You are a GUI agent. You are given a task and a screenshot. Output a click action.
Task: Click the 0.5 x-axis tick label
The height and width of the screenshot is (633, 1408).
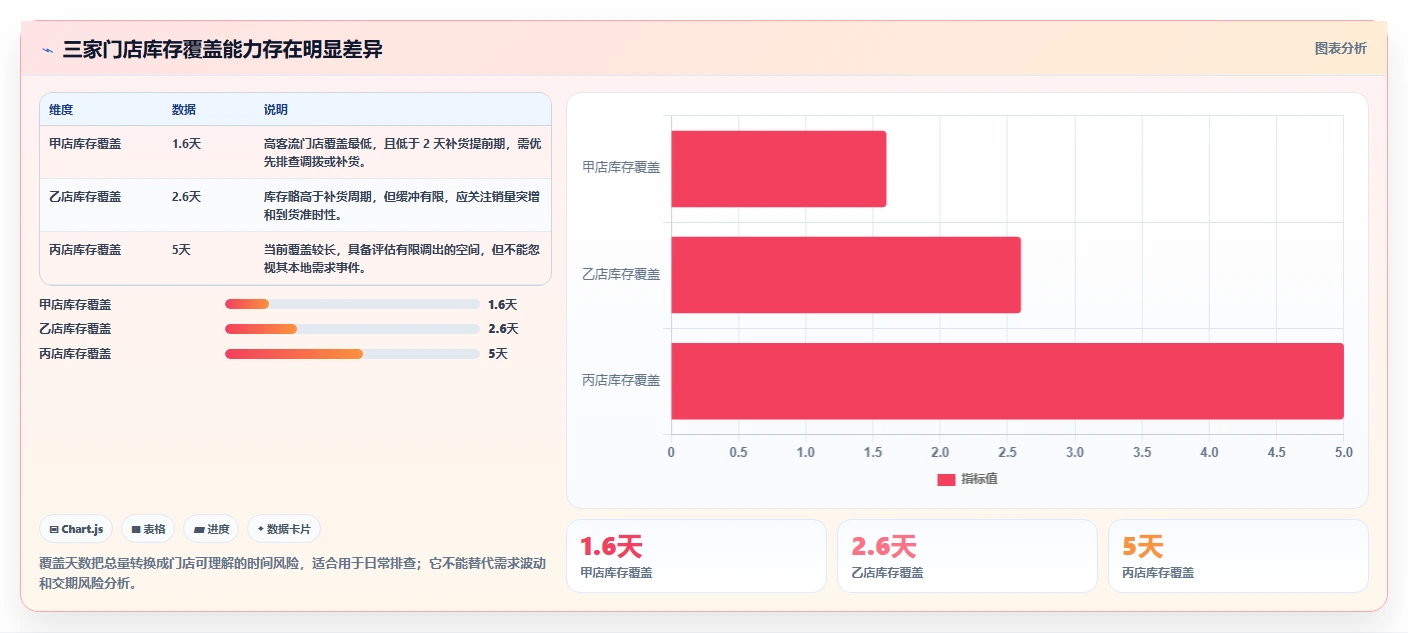click(x=738, y=452)
